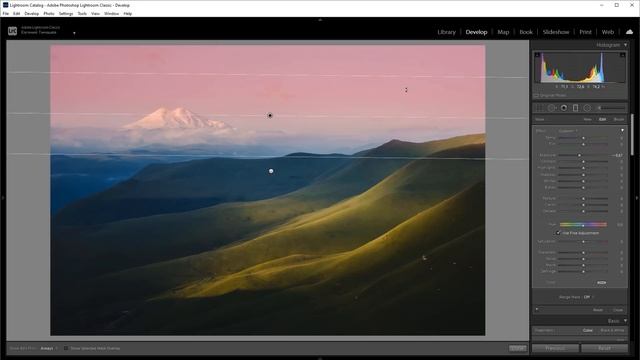Open the filter Color swatch

[x=601, y=282]
